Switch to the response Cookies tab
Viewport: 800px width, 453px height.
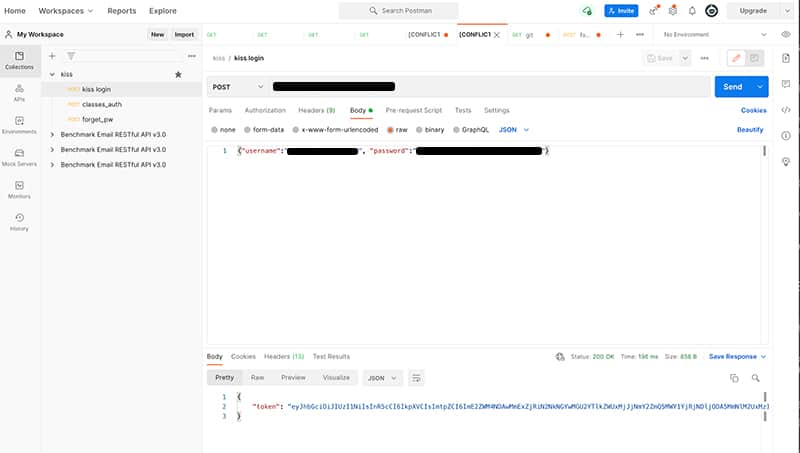click(243, 357)
